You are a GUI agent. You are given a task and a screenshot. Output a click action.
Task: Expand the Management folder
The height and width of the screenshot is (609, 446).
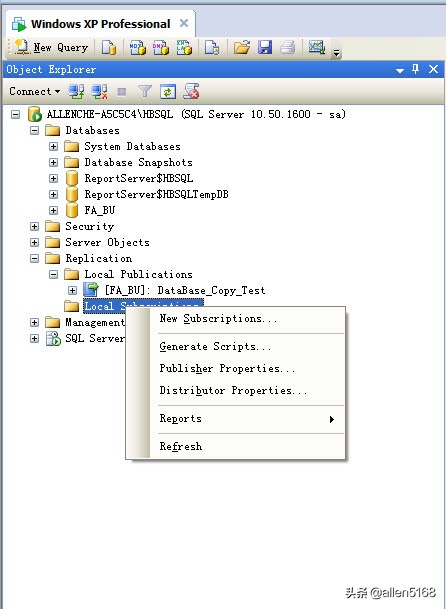point(35,322)
